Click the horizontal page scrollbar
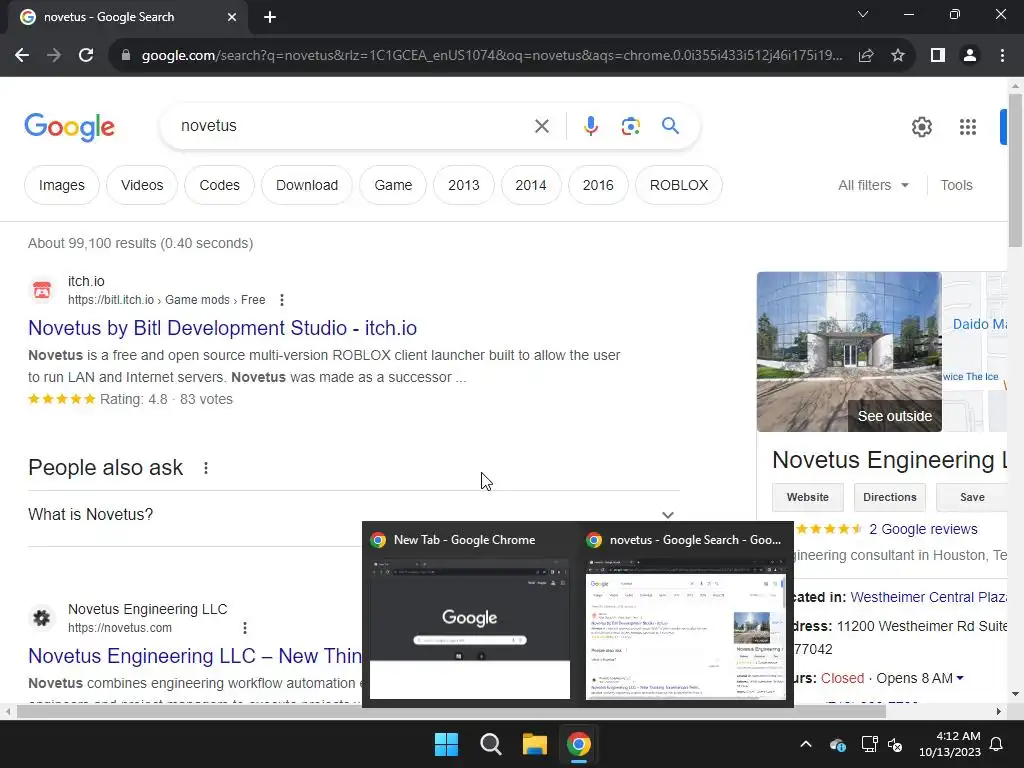The image size is (1024, 768). [x=451, y=711]
